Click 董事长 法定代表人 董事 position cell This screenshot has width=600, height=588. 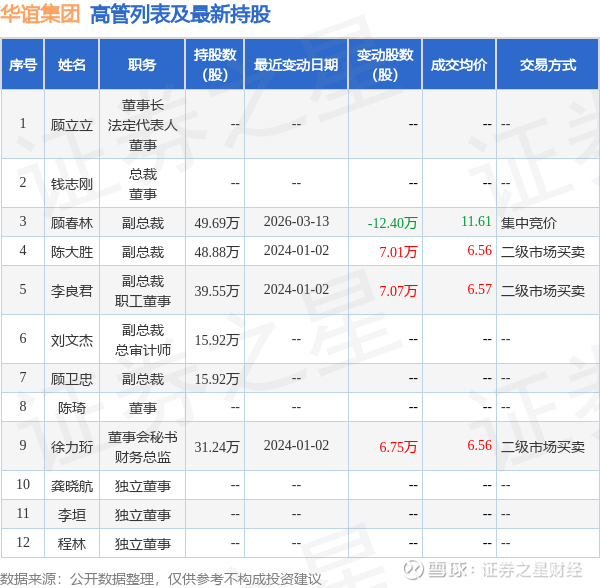point(142,125)
